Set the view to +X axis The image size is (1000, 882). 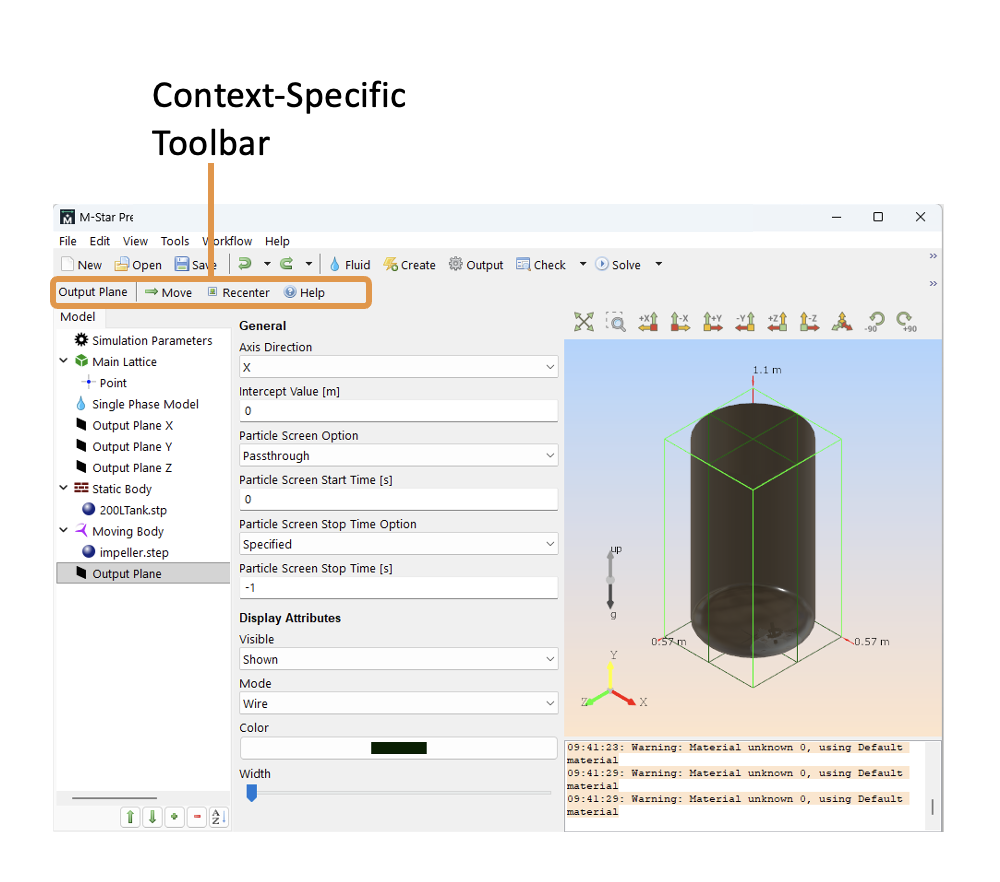(x=648, y=321)
